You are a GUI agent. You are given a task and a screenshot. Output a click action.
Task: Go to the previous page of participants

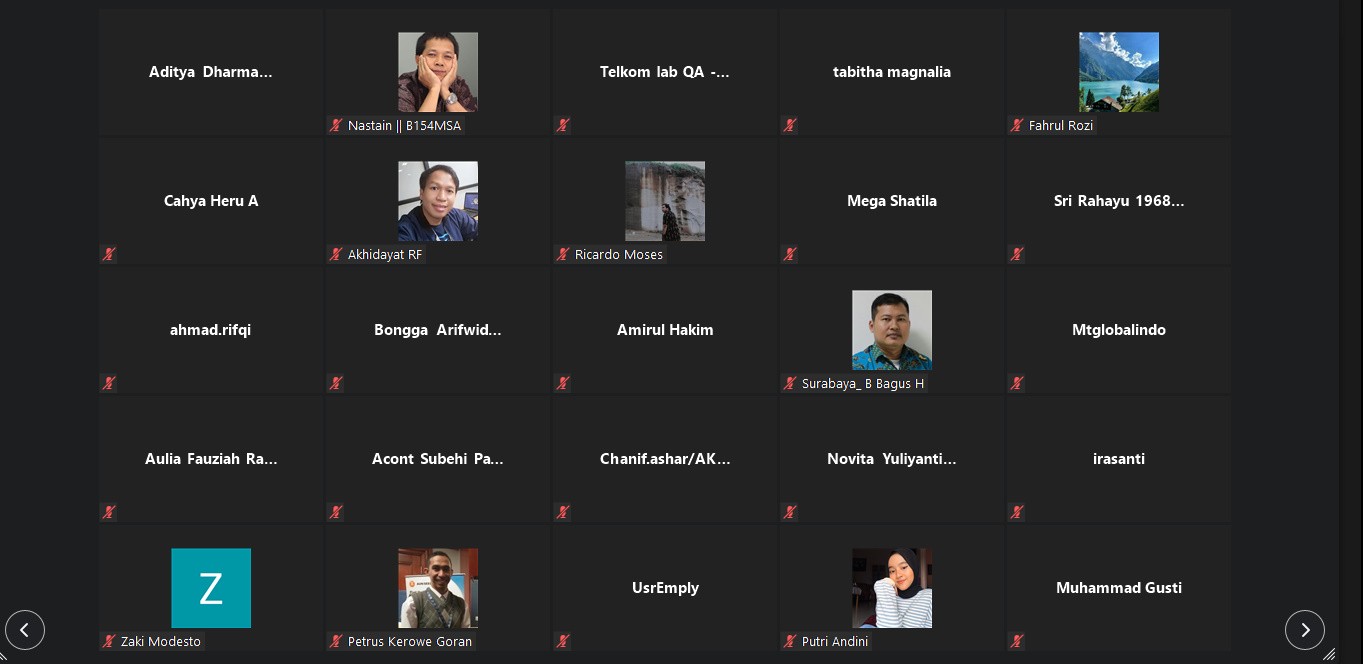[x=25, y=630]
